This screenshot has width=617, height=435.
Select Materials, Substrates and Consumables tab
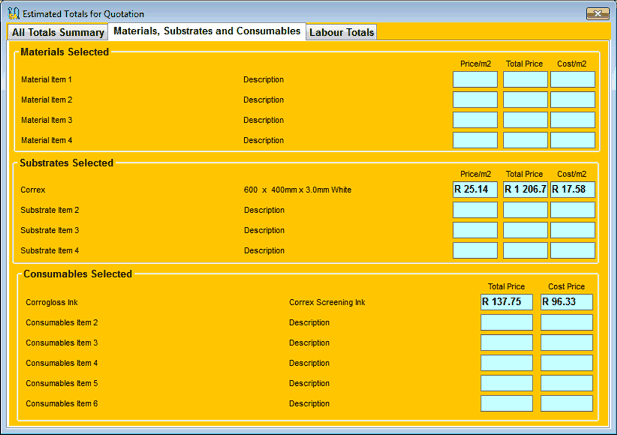tap(207, 31)
